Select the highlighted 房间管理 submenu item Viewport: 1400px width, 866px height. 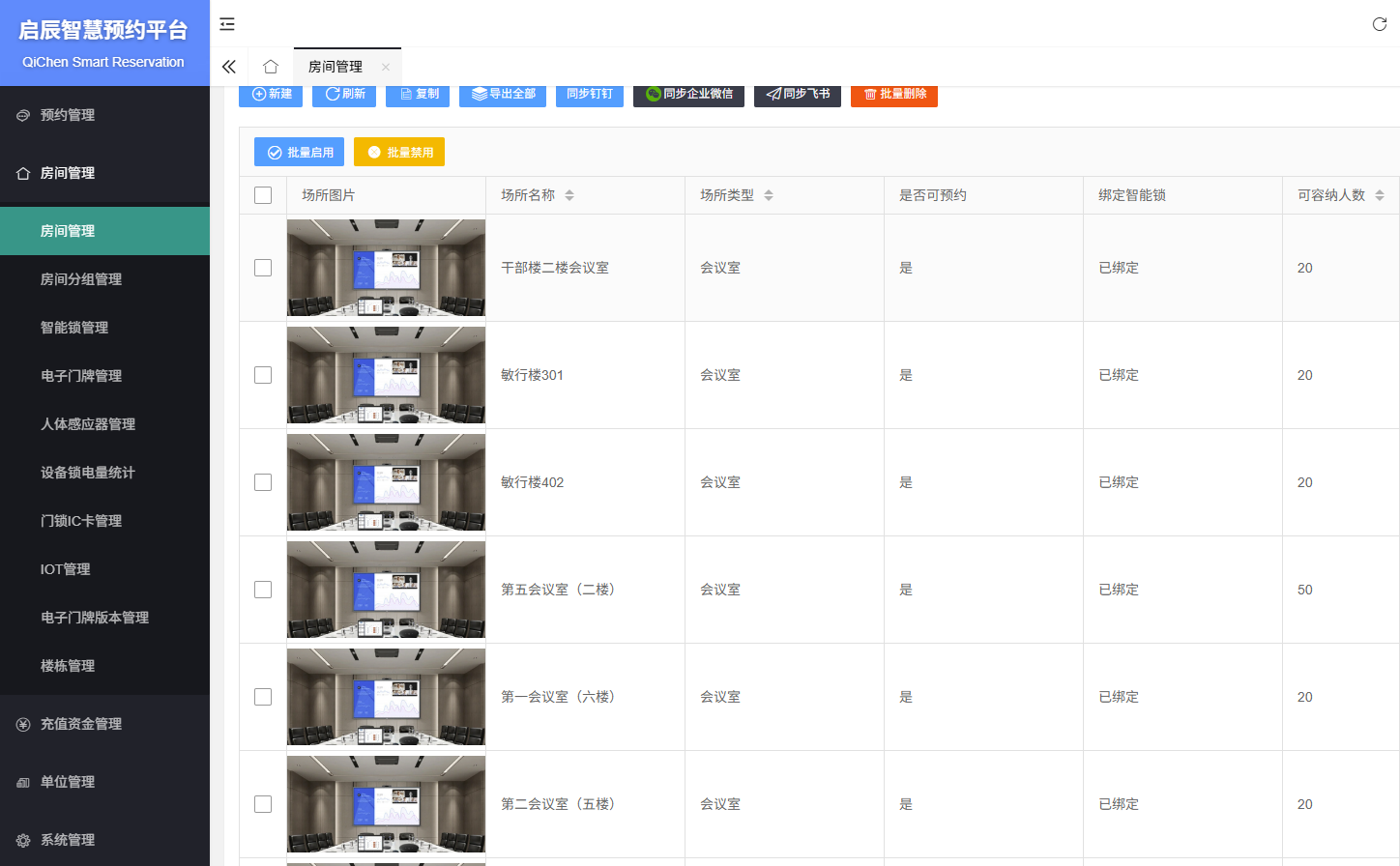104,231
